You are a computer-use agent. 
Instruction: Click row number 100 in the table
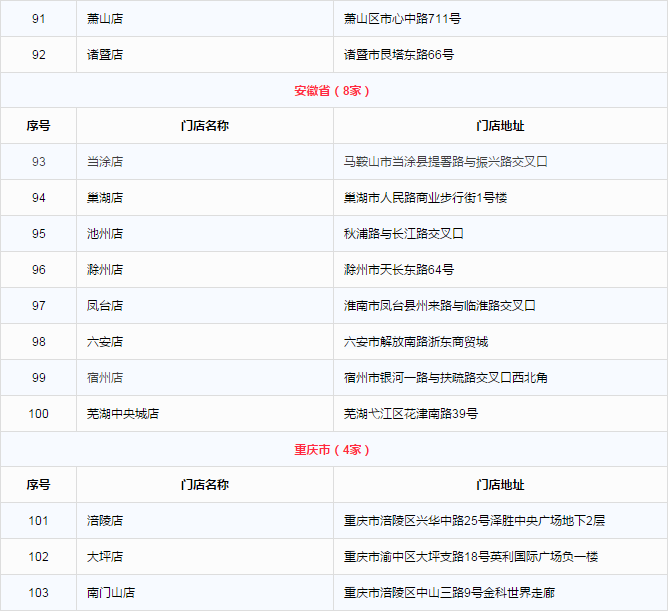pos(39,414)
